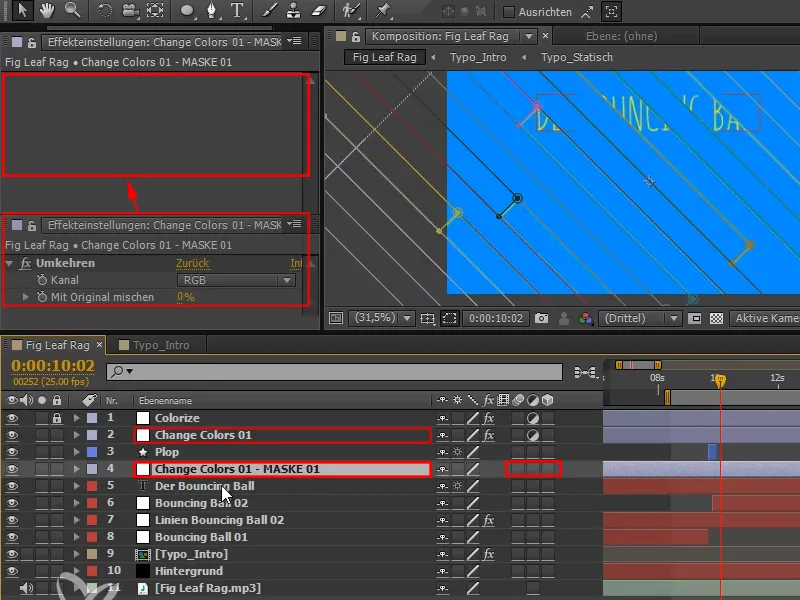Select the Eraser tool

click(318, 11)
